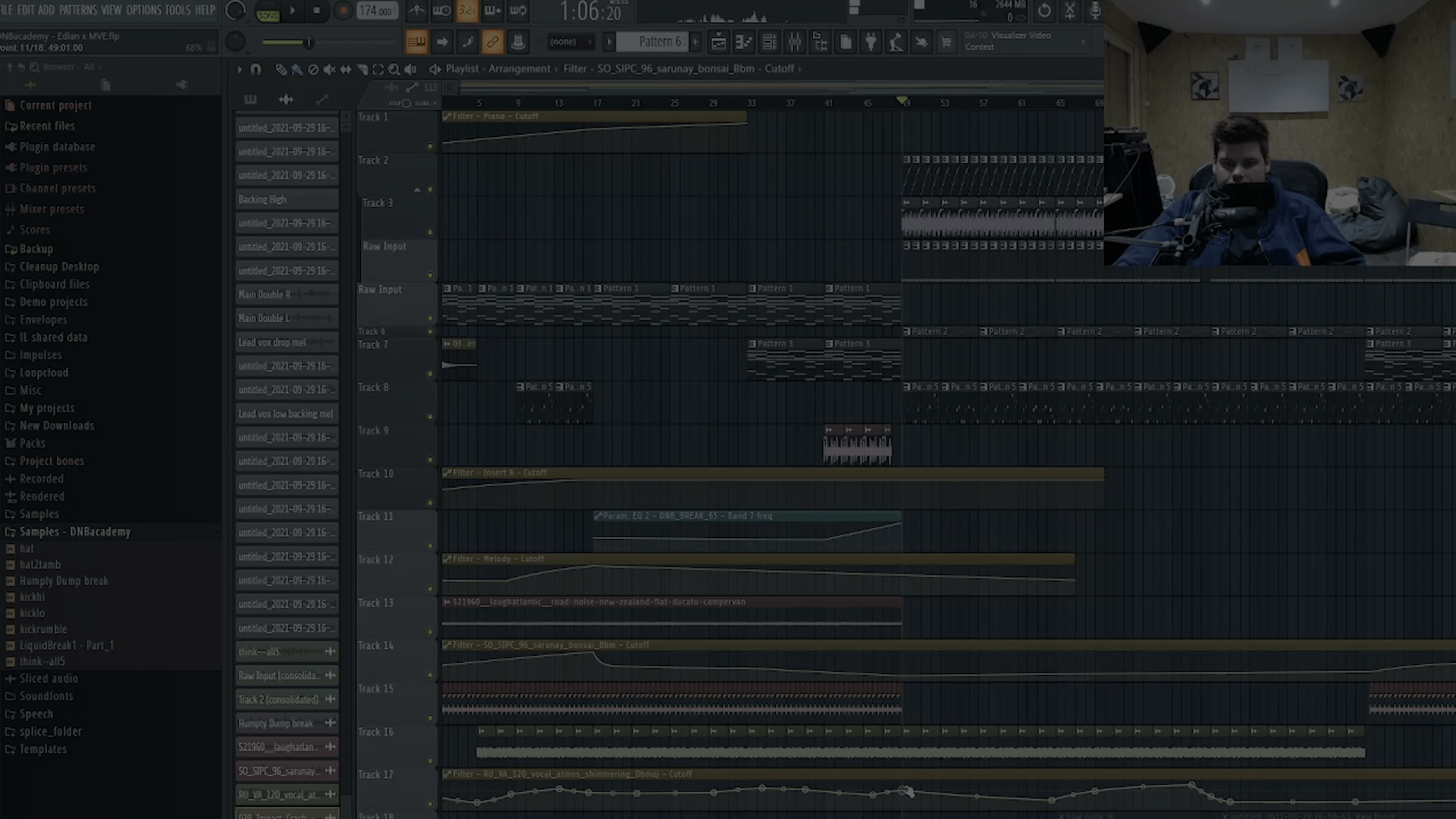Toggle Track 10 mute switch dot

coord(430,503)
